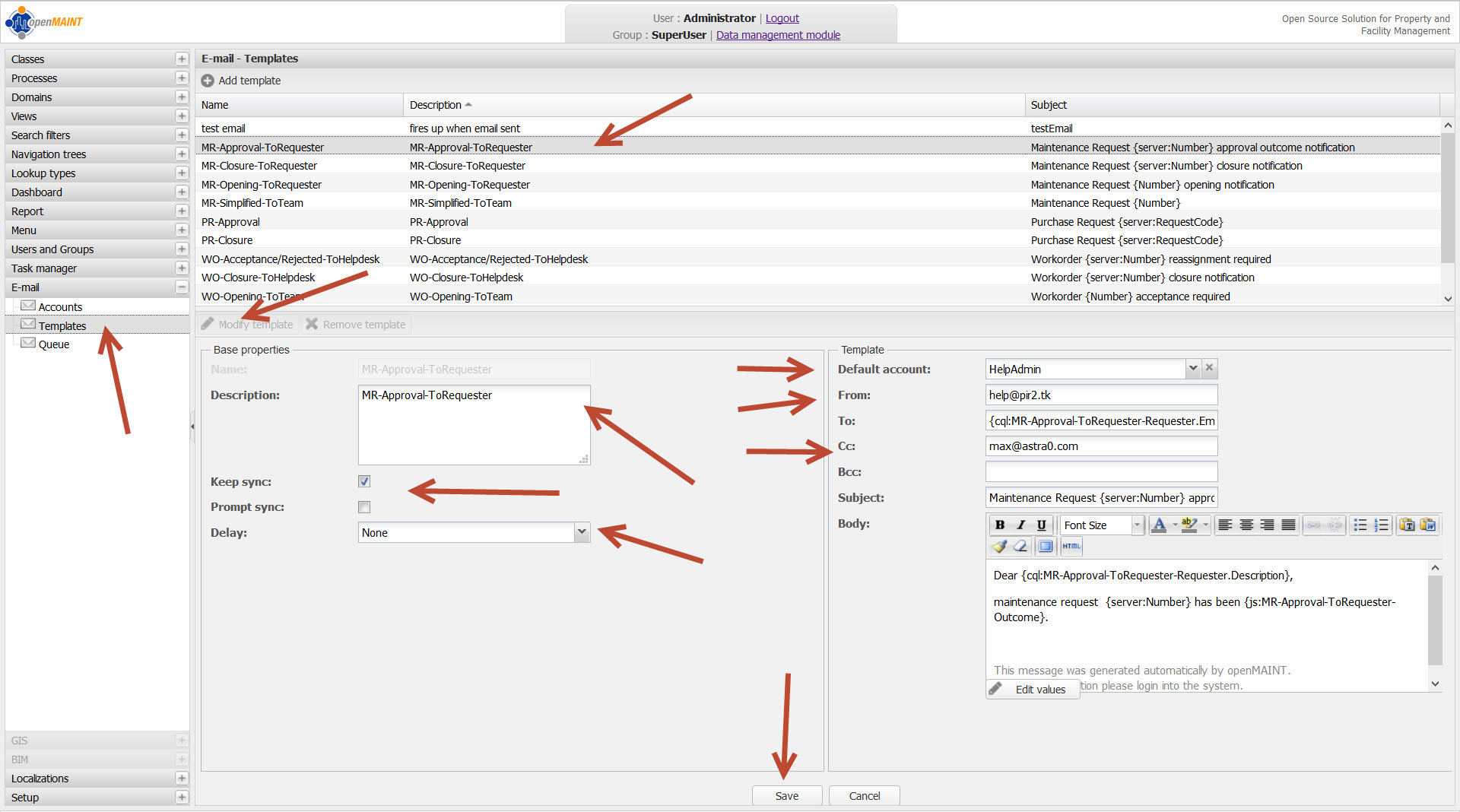Apply italic formatting in body editor
Screen dimensions: 1460x812
point(1021,525)
